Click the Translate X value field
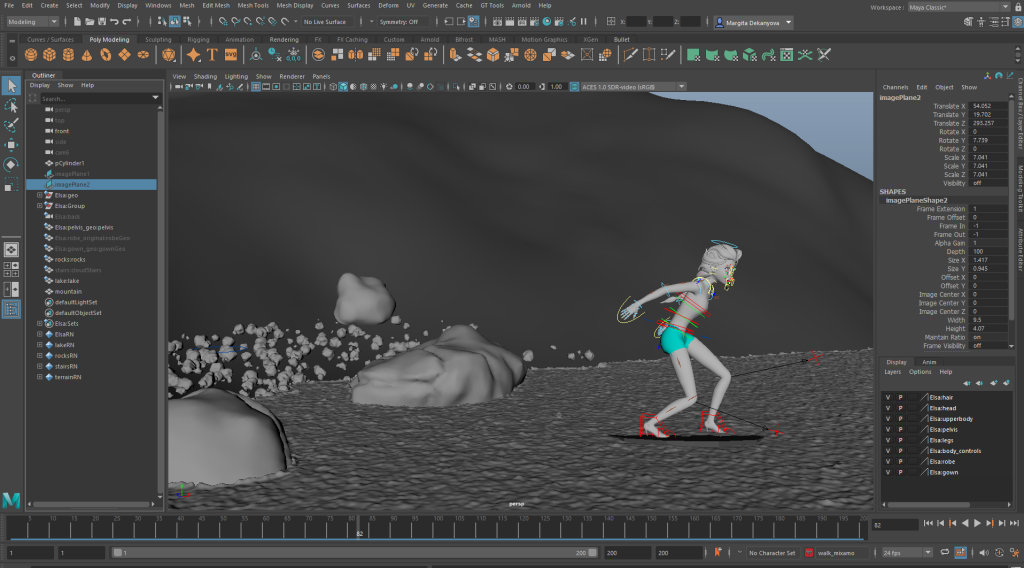This screenshot has width=1024, height=568. 987,106
